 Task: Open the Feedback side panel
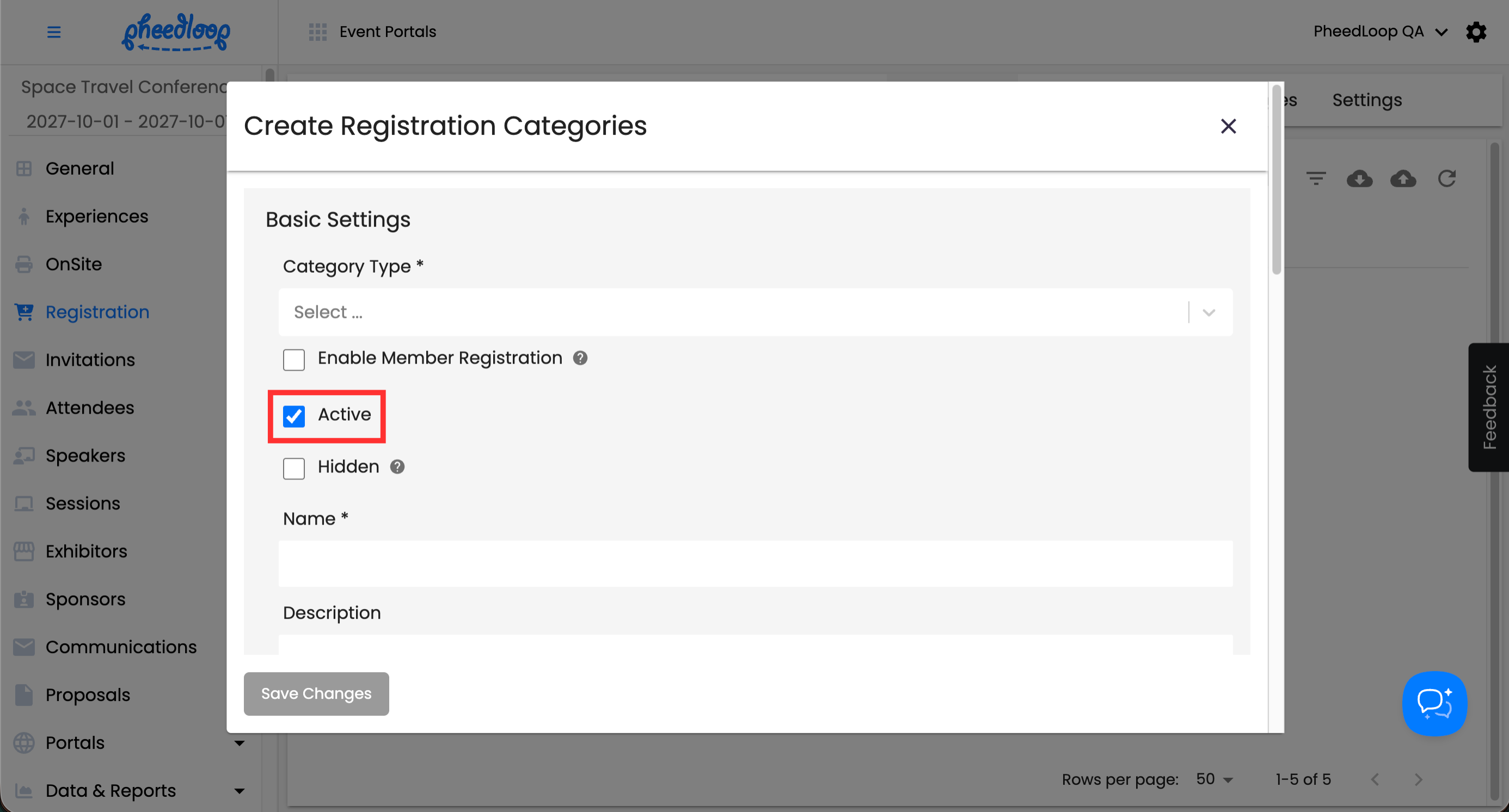pos(1488,407)
